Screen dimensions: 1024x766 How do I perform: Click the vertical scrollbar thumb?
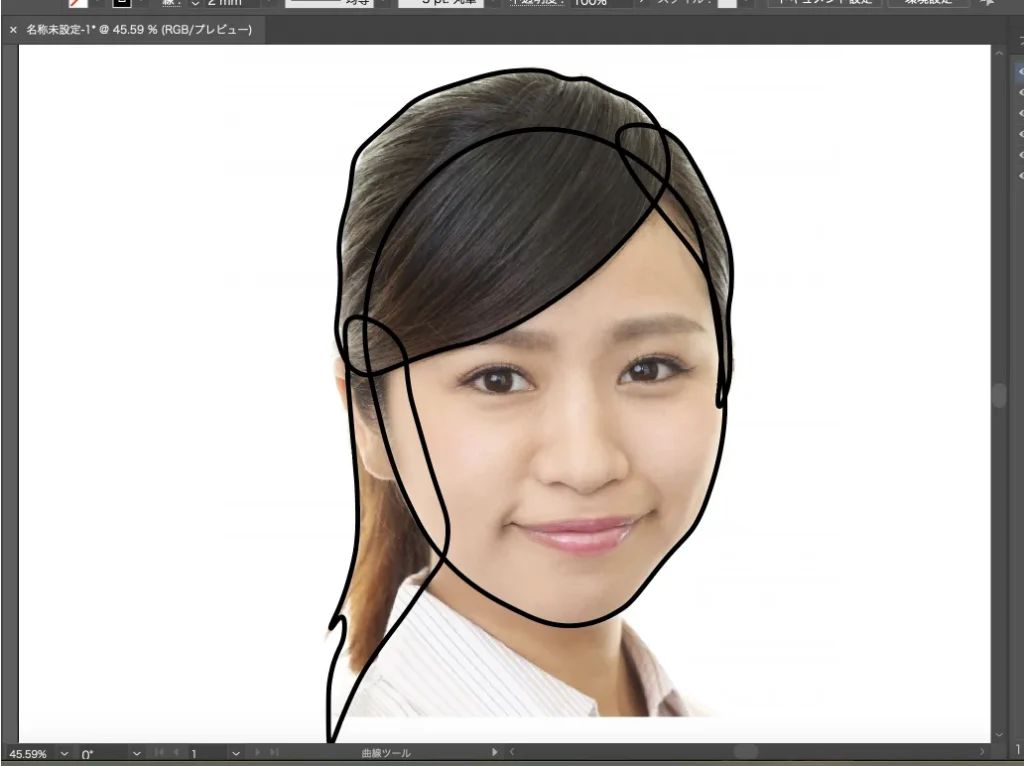999,395
